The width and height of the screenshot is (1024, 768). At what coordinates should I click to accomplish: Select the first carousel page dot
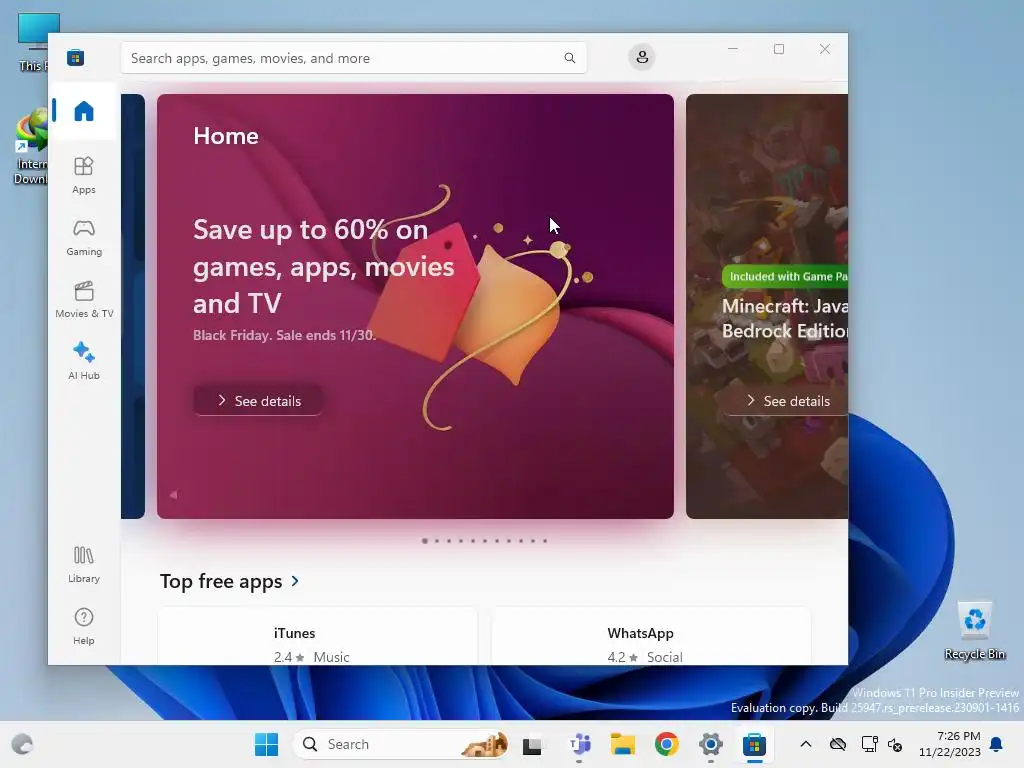click(425, 541)
